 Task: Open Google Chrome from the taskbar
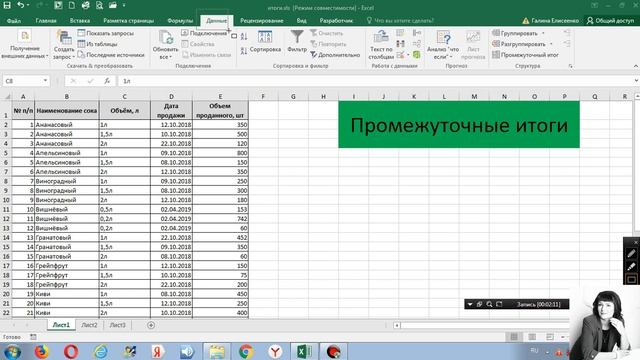pos(246,351)
